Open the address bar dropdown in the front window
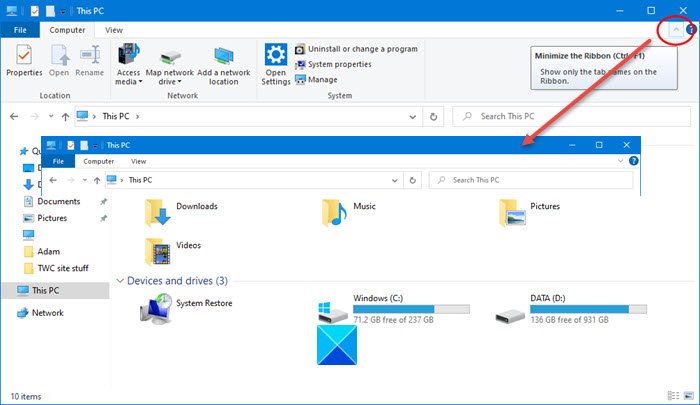 pos(395,180)
